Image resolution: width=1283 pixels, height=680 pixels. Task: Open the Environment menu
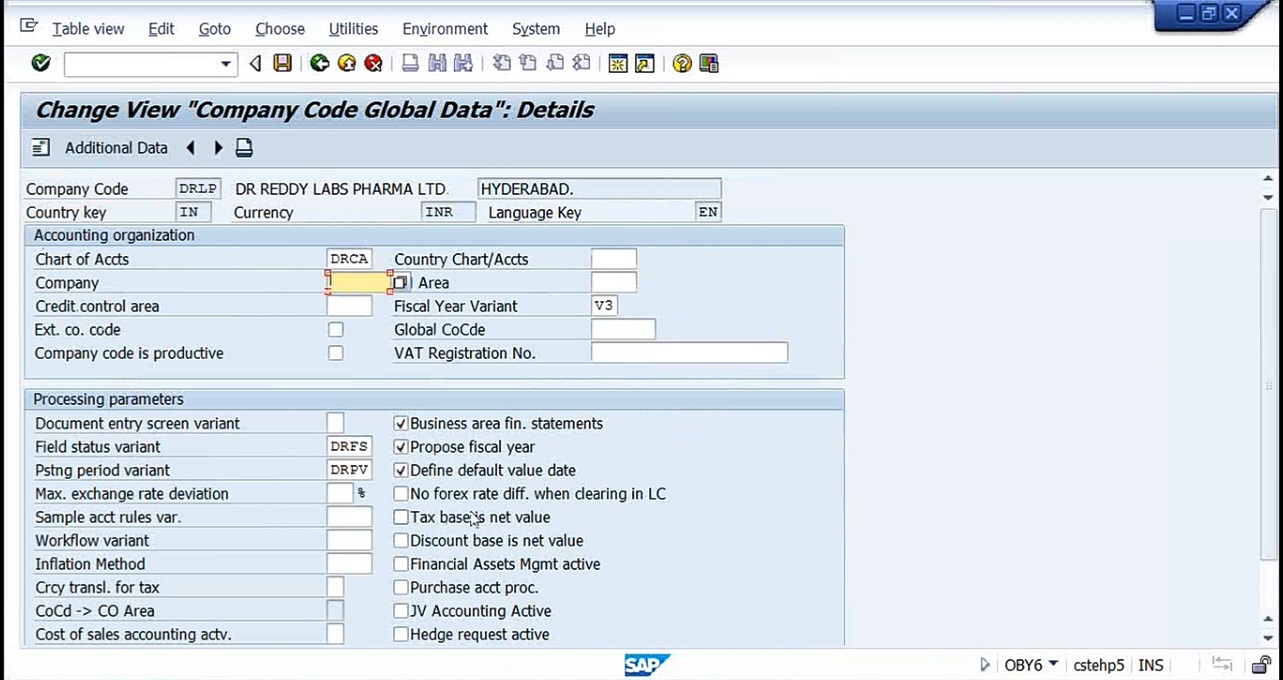(445, 28)
